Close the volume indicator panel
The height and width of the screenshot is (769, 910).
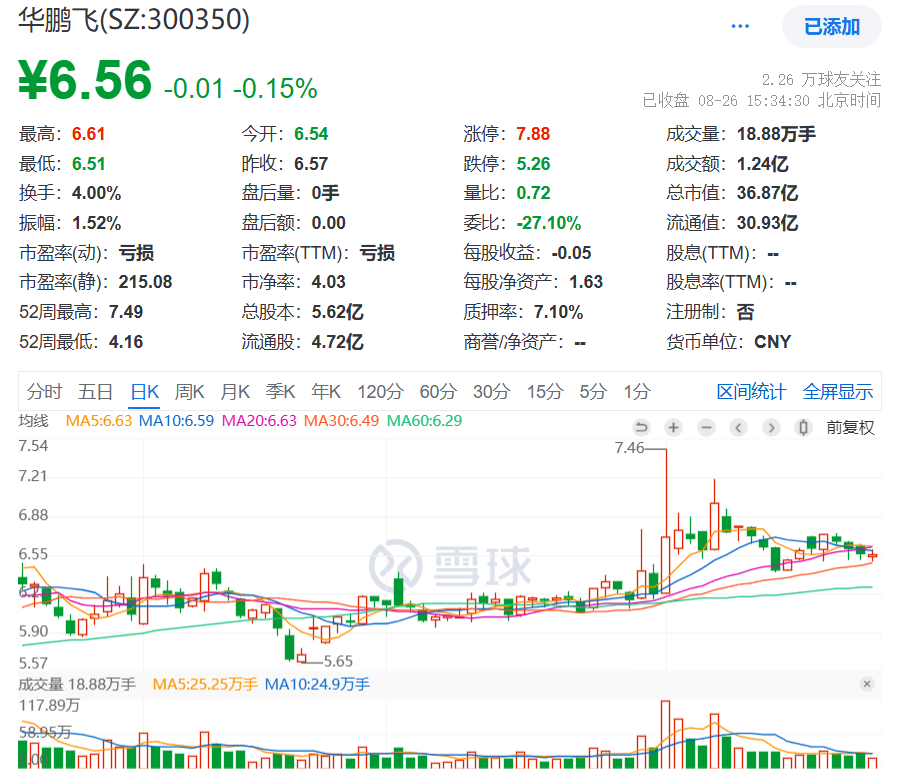pos(866,684)
